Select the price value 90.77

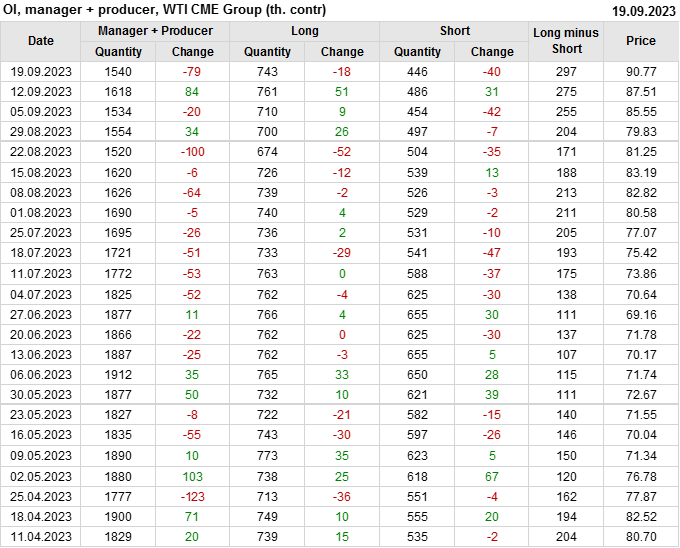[641, 72]
